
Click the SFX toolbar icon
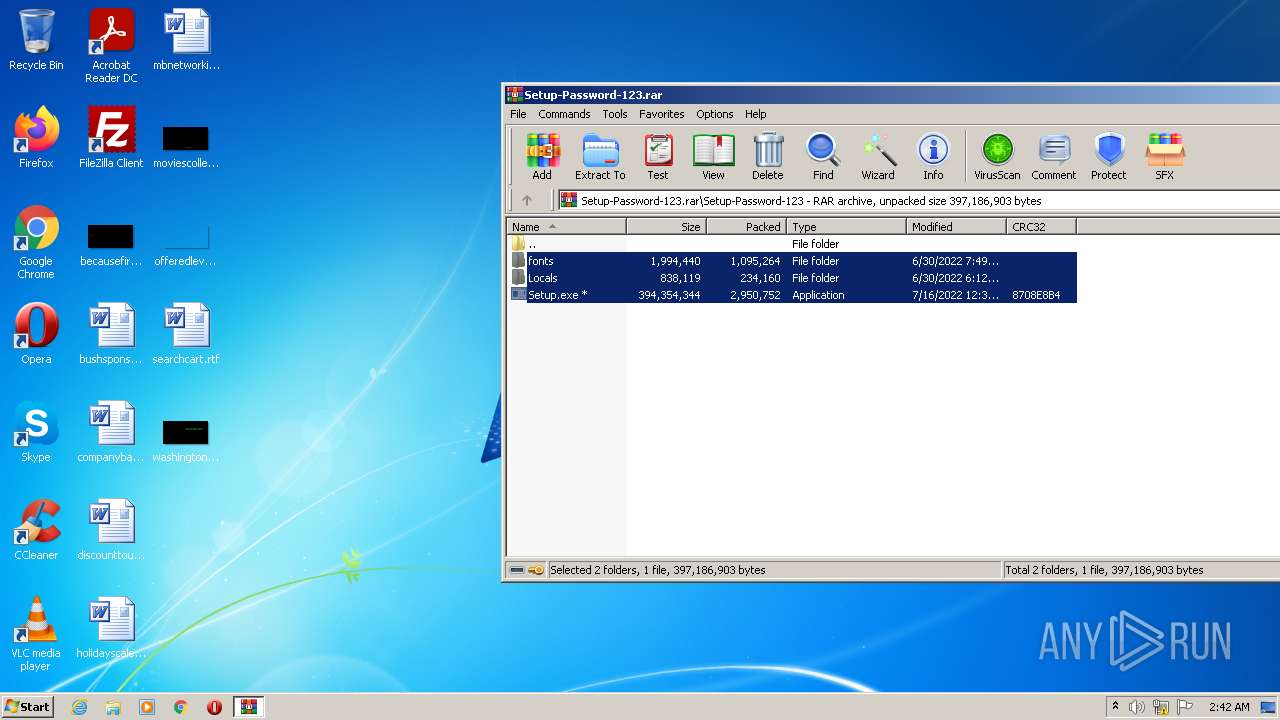pos(1165,157)
